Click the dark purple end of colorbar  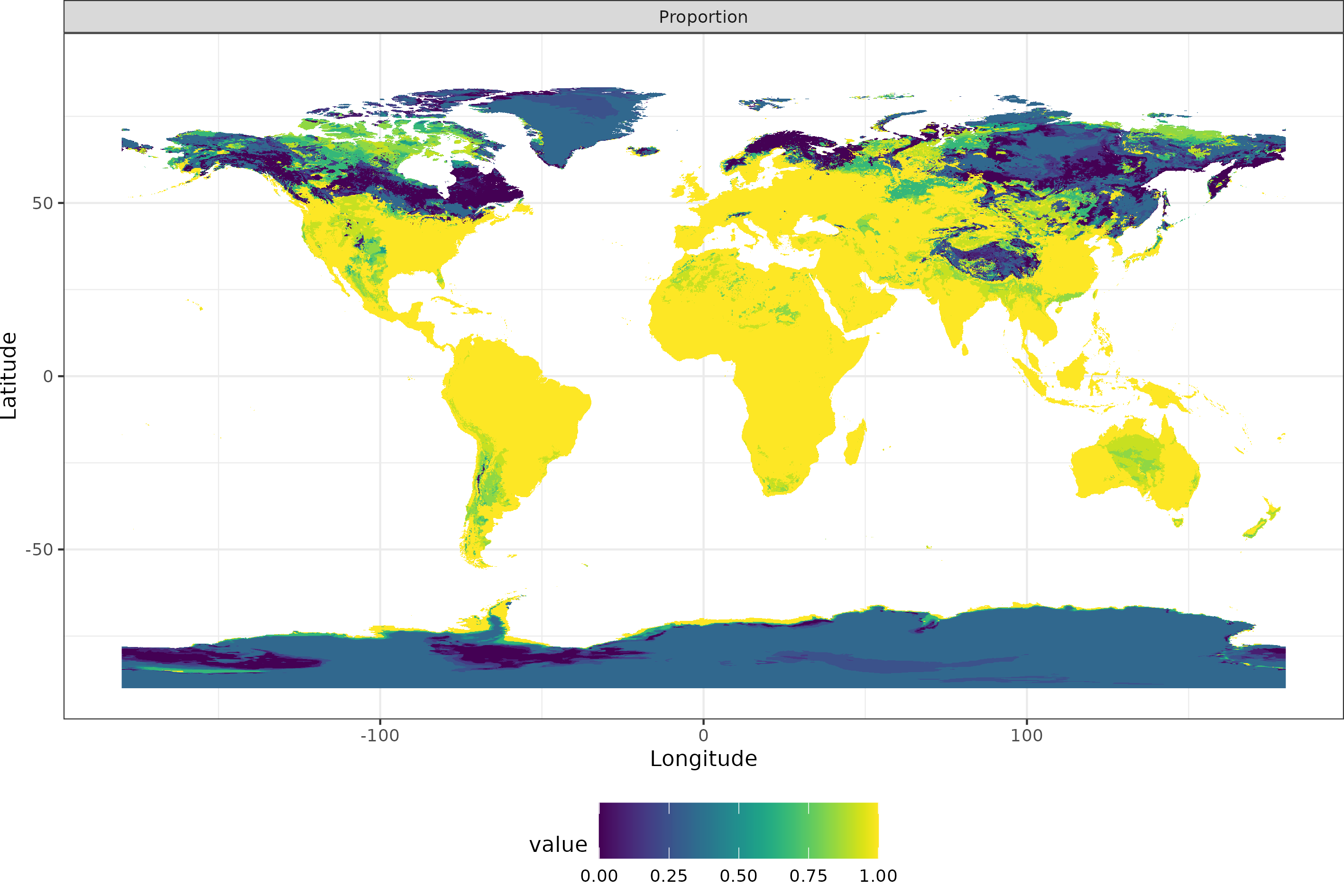[606, 830]
